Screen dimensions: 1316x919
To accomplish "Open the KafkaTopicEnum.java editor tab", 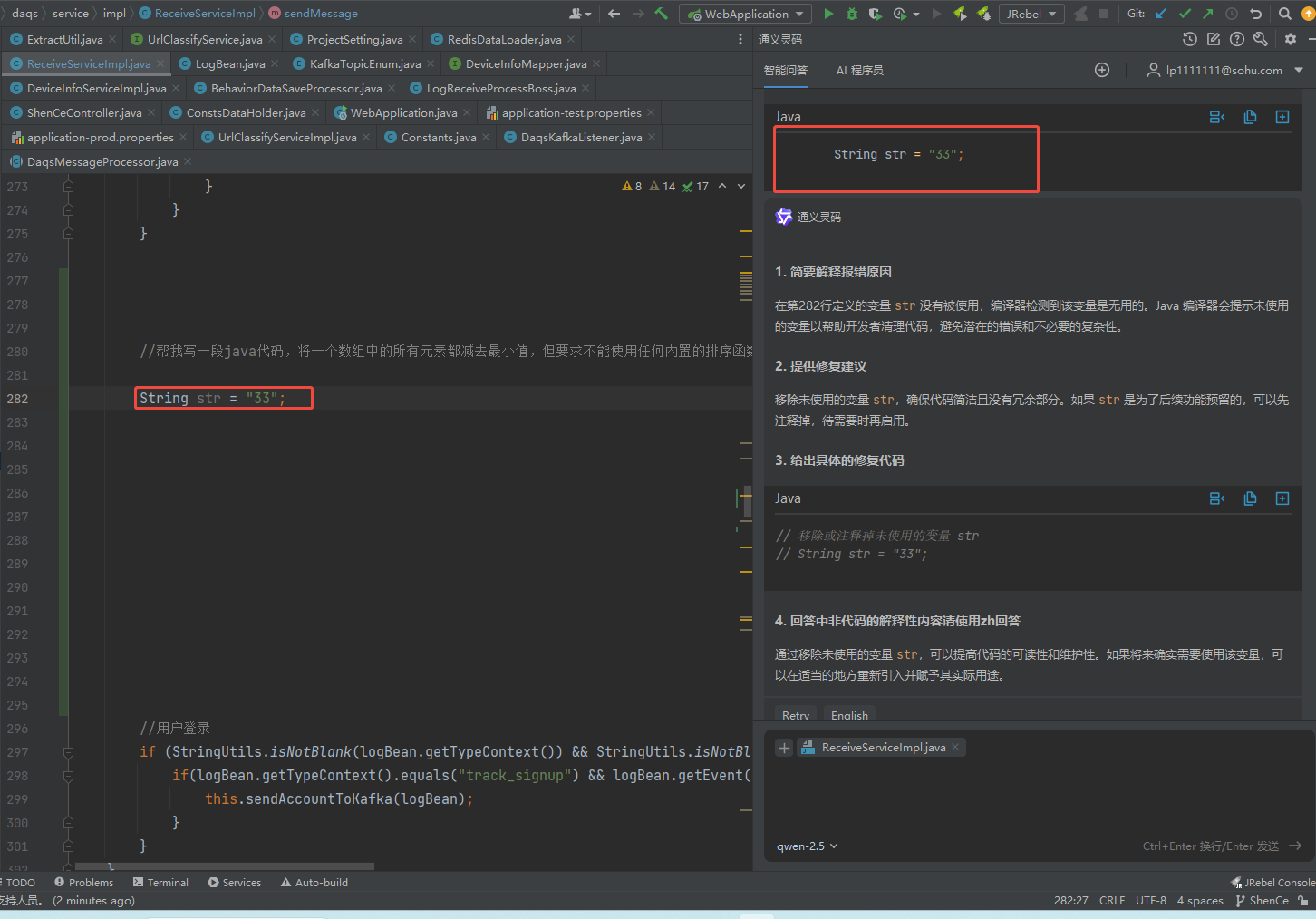I will (x=365, y=63).
